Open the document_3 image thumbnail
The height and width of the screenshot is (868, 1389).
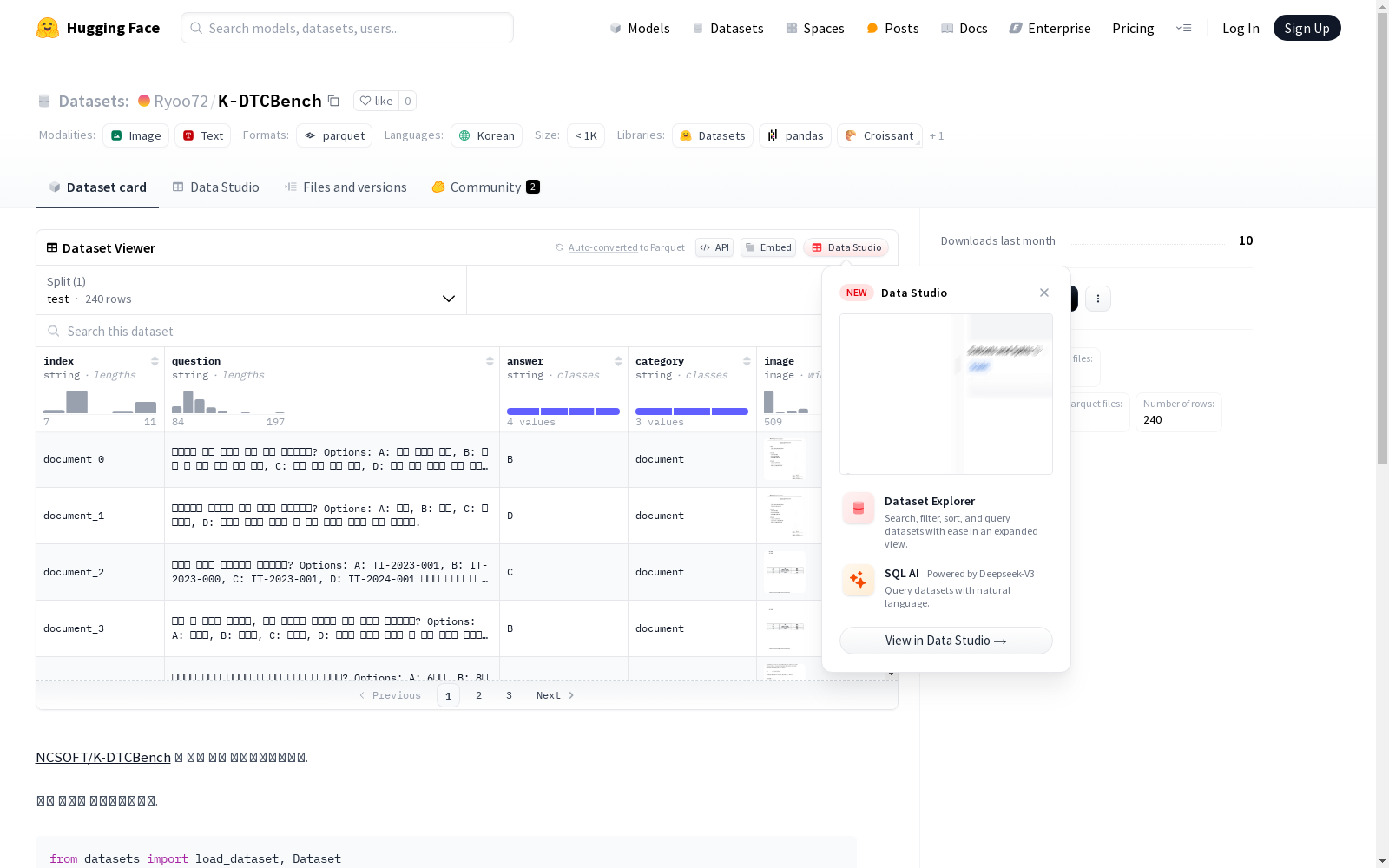tap(785, 628)
